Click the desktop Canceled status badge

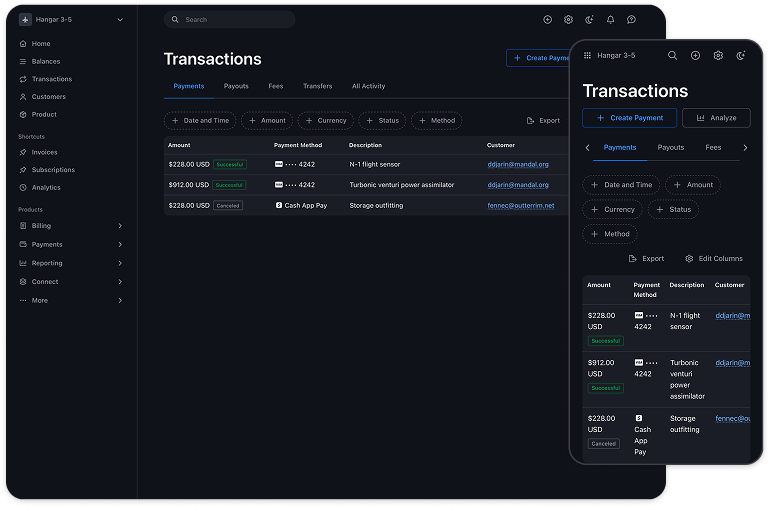tap(228, 206)
